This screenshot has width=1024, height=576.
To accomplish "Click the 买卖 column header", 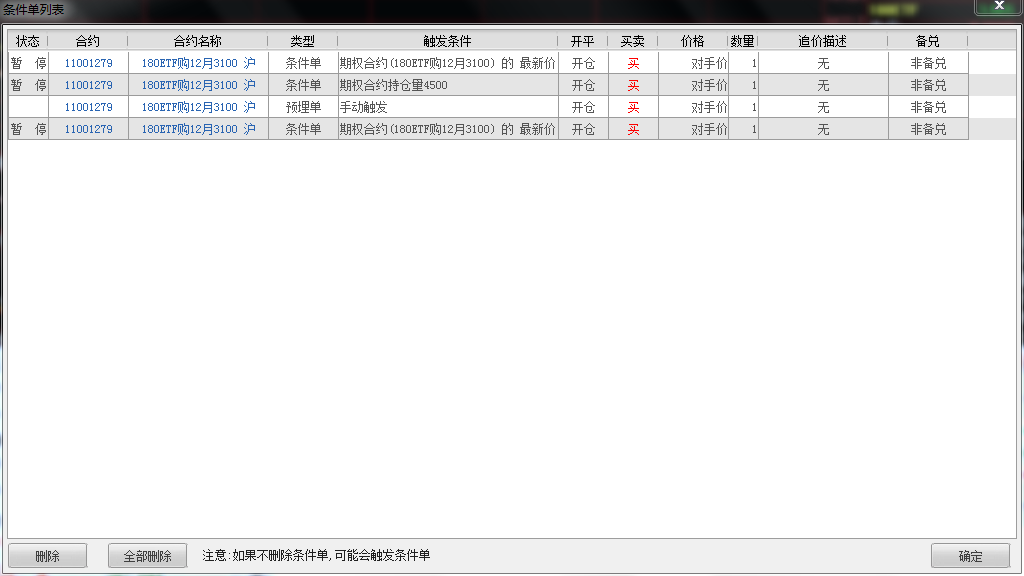I will point(633,41).
